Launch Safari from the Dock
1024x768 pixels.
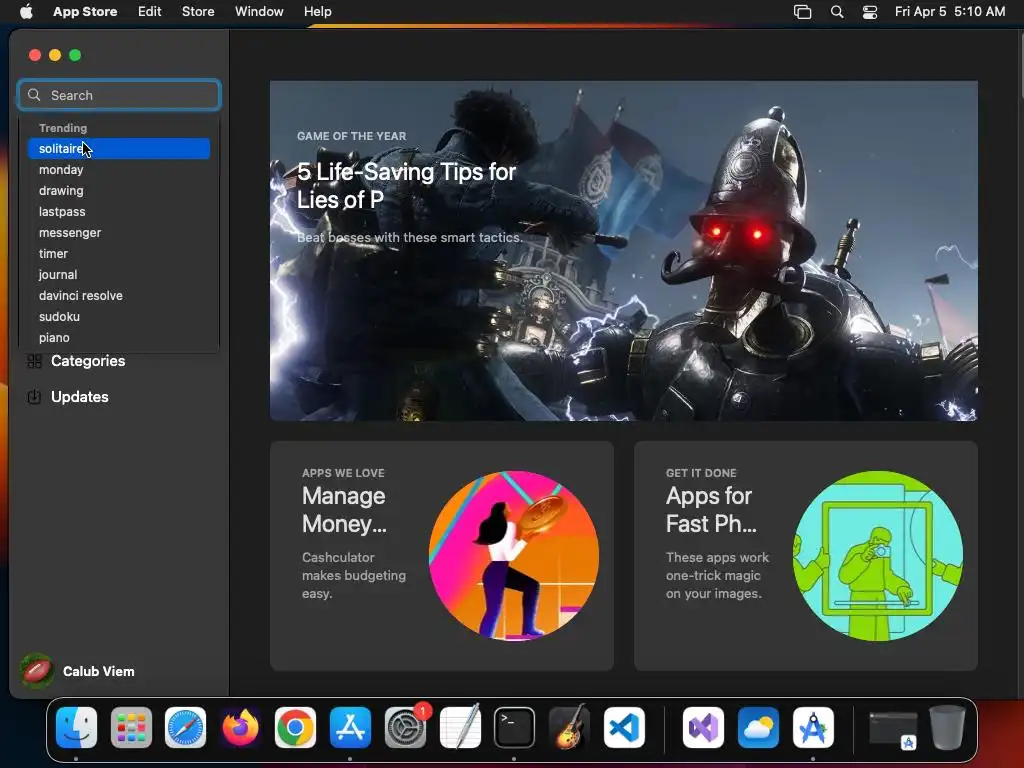185,727
